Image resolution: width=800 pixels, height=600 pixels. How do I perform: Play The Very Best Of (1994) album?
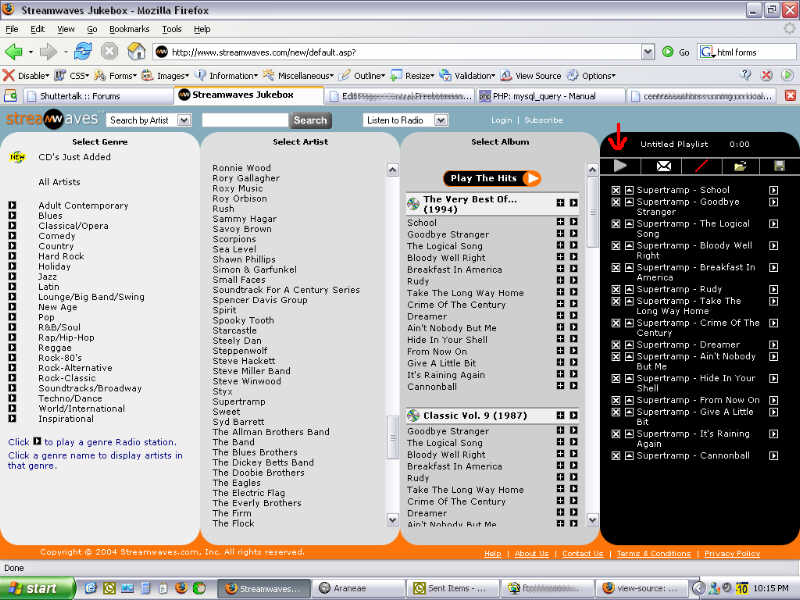coord(573,203)
